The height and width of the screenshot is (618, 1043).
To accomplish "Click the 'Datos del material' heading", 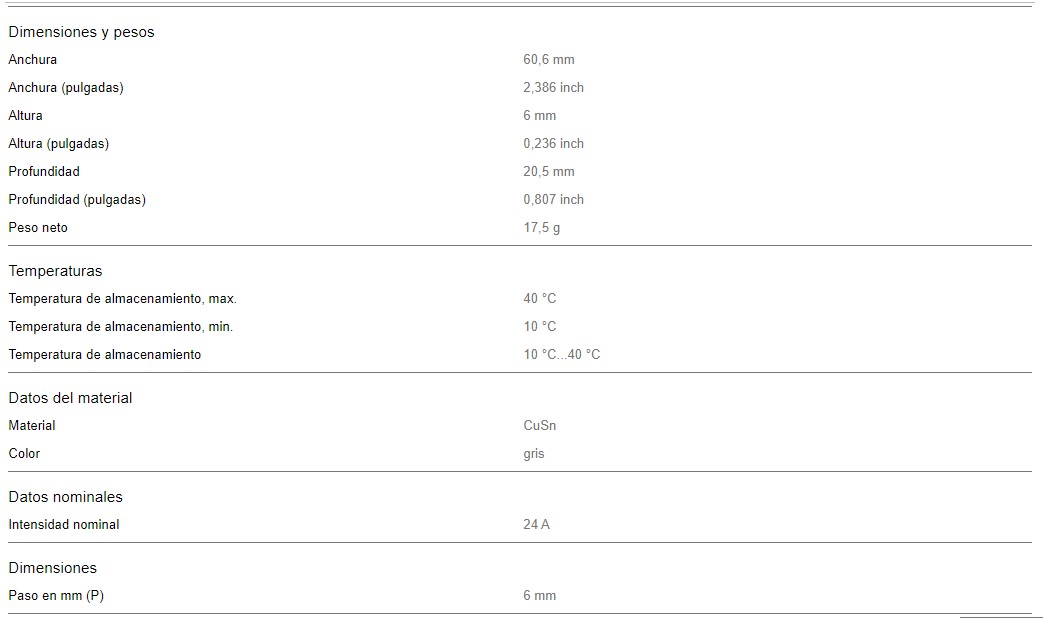I will click(70, 398).
